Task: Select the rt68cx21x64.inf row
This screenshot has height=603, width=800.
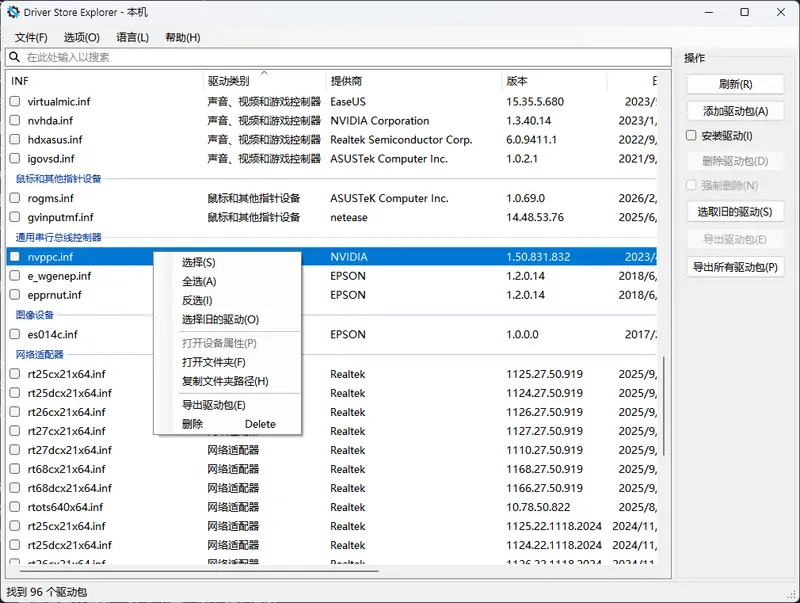Action: (332, 469)
